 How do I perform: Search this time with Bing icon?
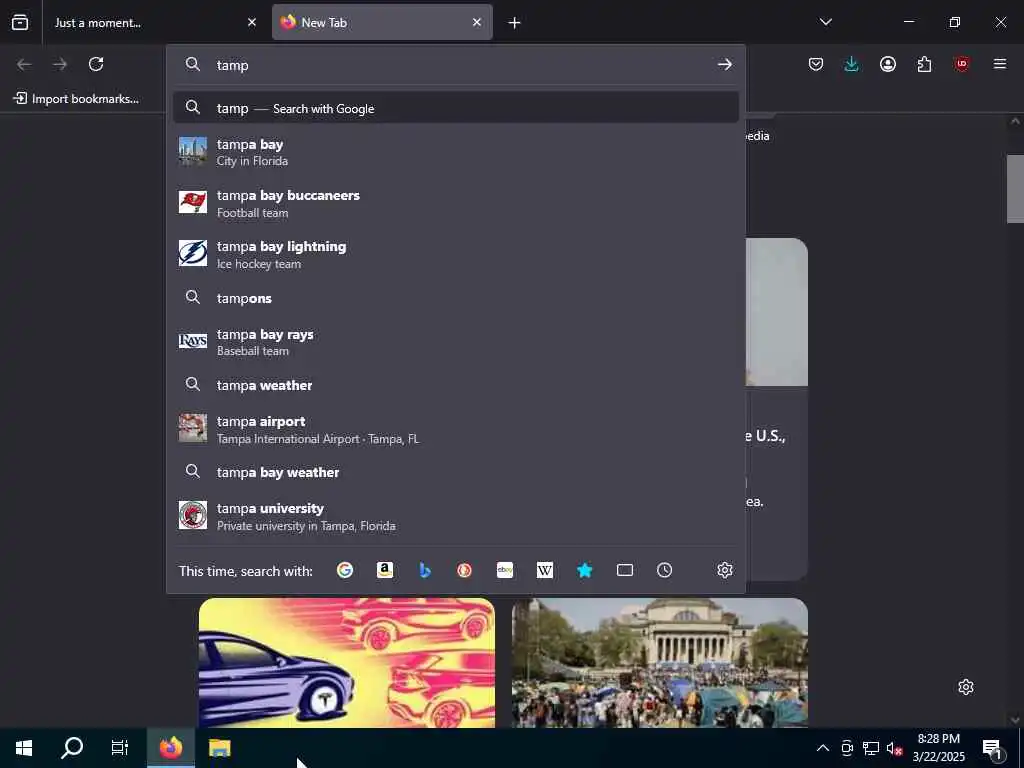pyautogui.click(x=424, y=570)
